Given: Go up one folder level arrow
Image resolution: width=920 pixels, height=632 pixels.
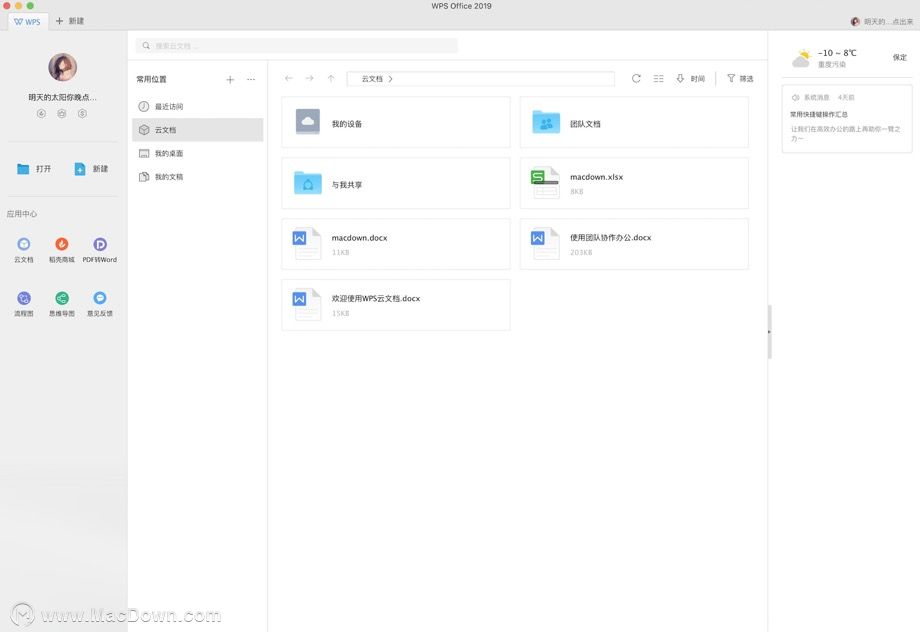Looking at the screenshot, I should [331, 78].
